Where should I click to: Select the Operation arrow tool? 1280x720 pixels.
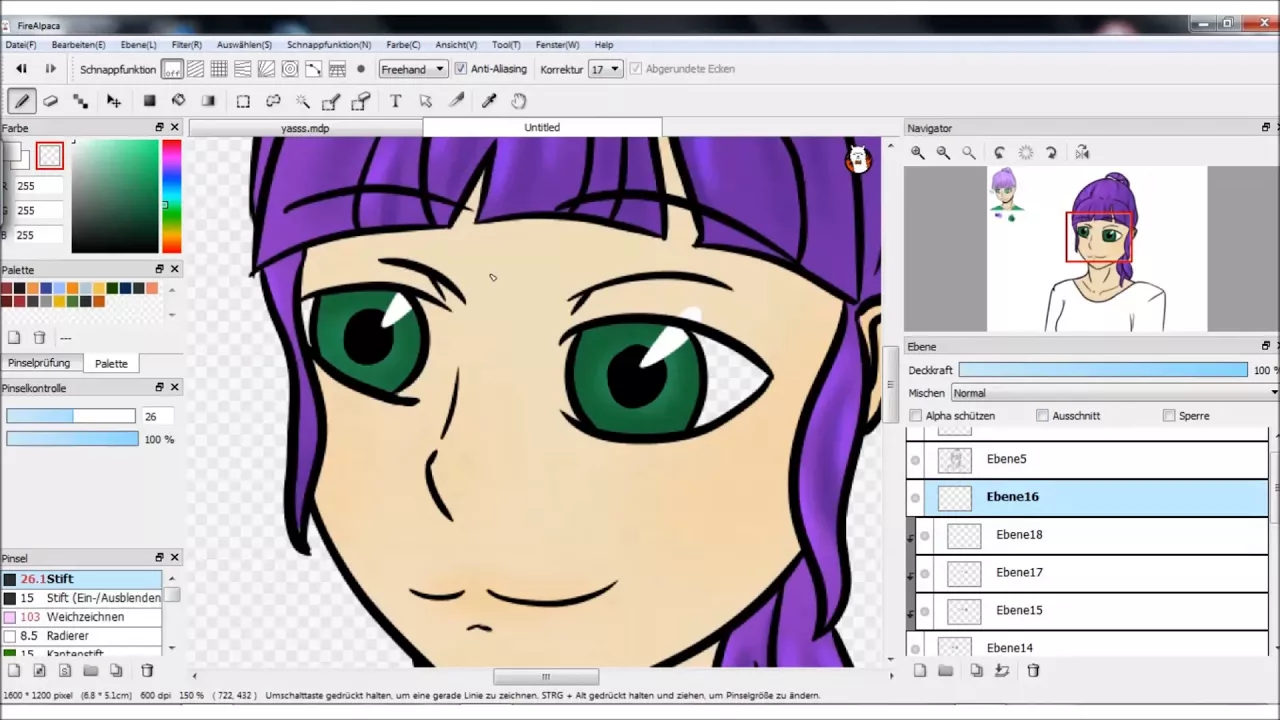[x=425, y=101]
